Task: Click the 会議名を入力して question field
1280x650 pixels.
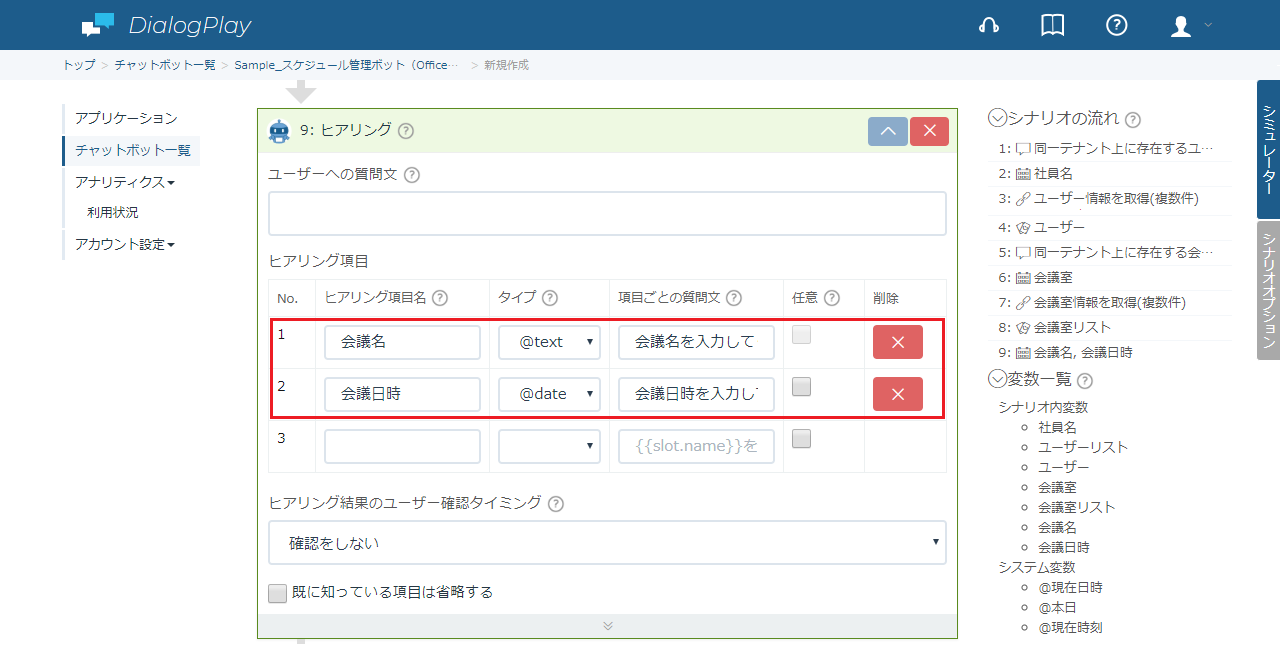Action: pyautogui.click(x=696, y=342)
